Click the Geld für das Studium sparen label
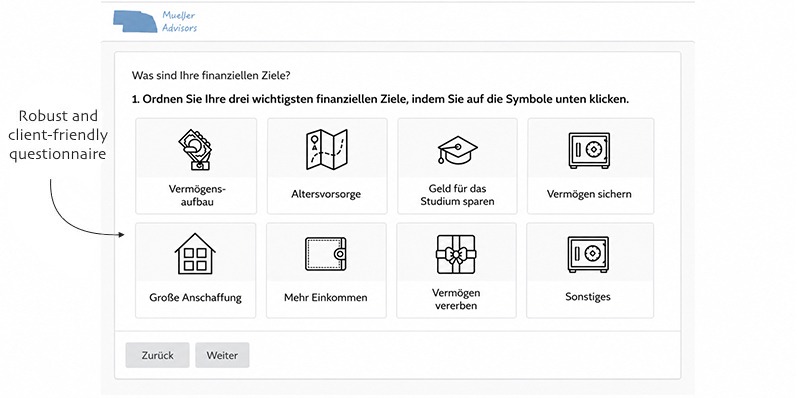Image resolution: width=797 pixels, height=398 pixels. coord(457,195)
